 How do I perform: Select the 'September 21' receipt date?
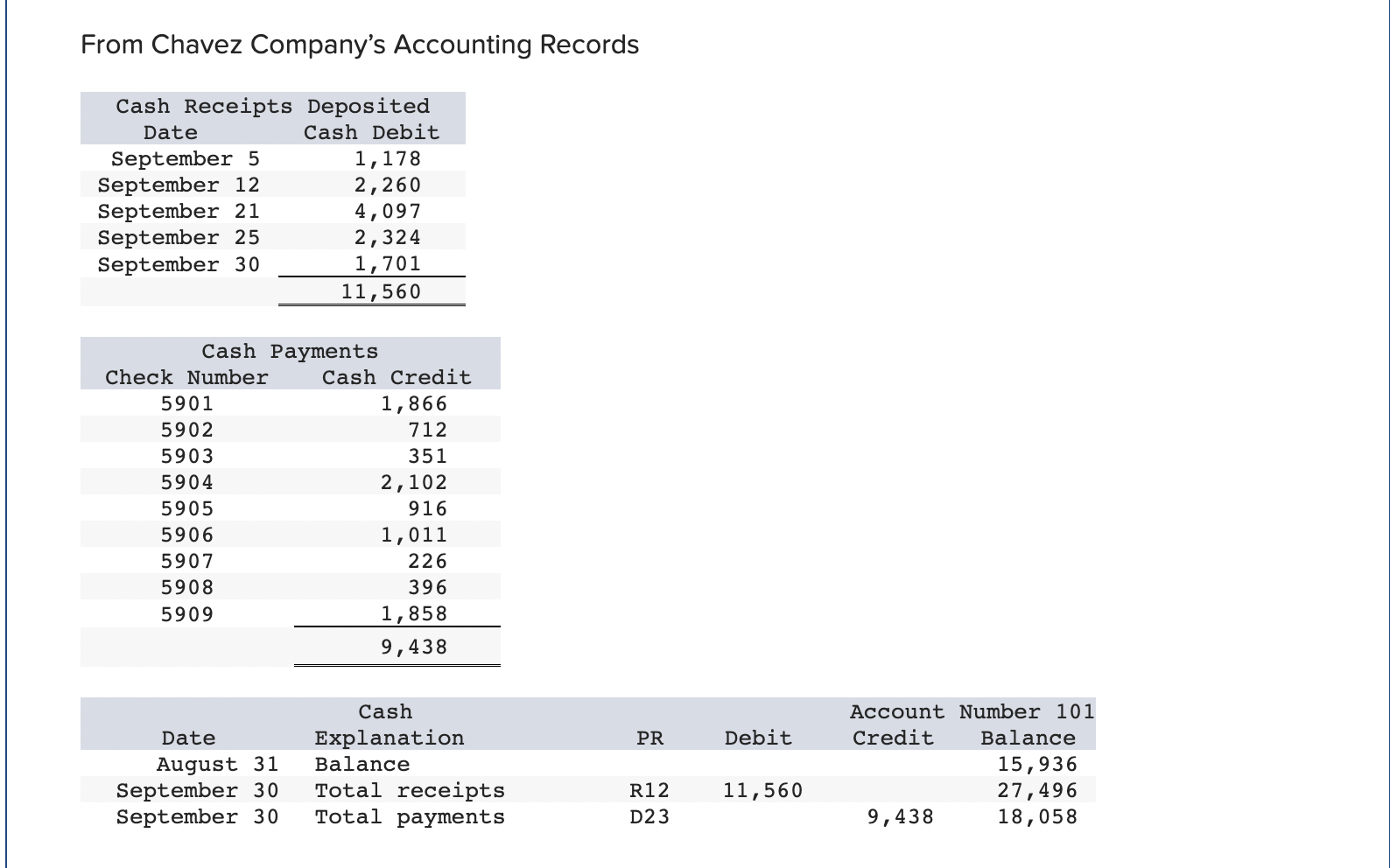[x=179, y=211]
